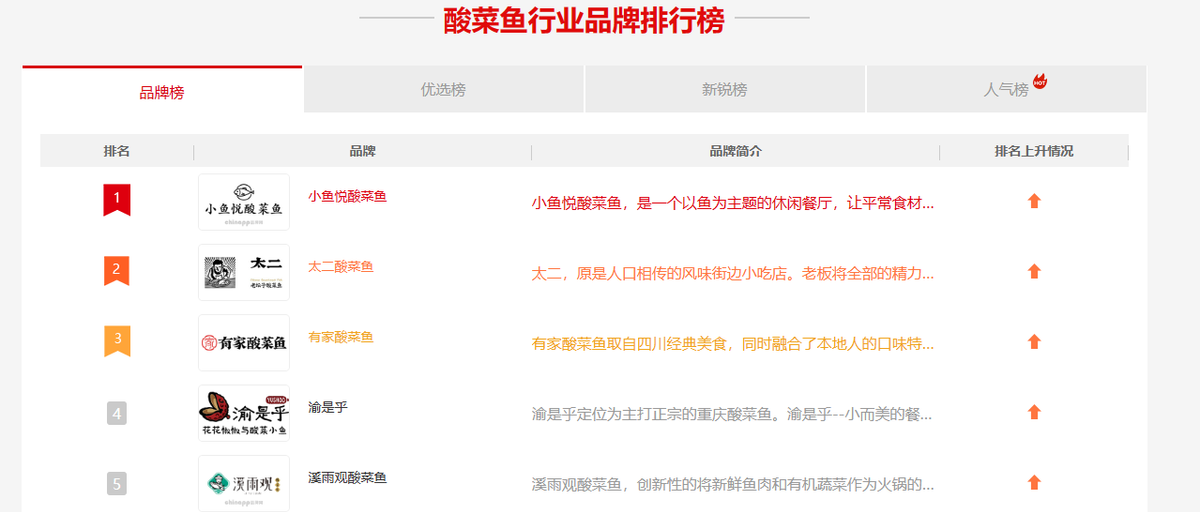The height and width of the screenshot is (512, 1200).
Task: Switch to the 品牌榜 tab
Action: coord(162,90)
